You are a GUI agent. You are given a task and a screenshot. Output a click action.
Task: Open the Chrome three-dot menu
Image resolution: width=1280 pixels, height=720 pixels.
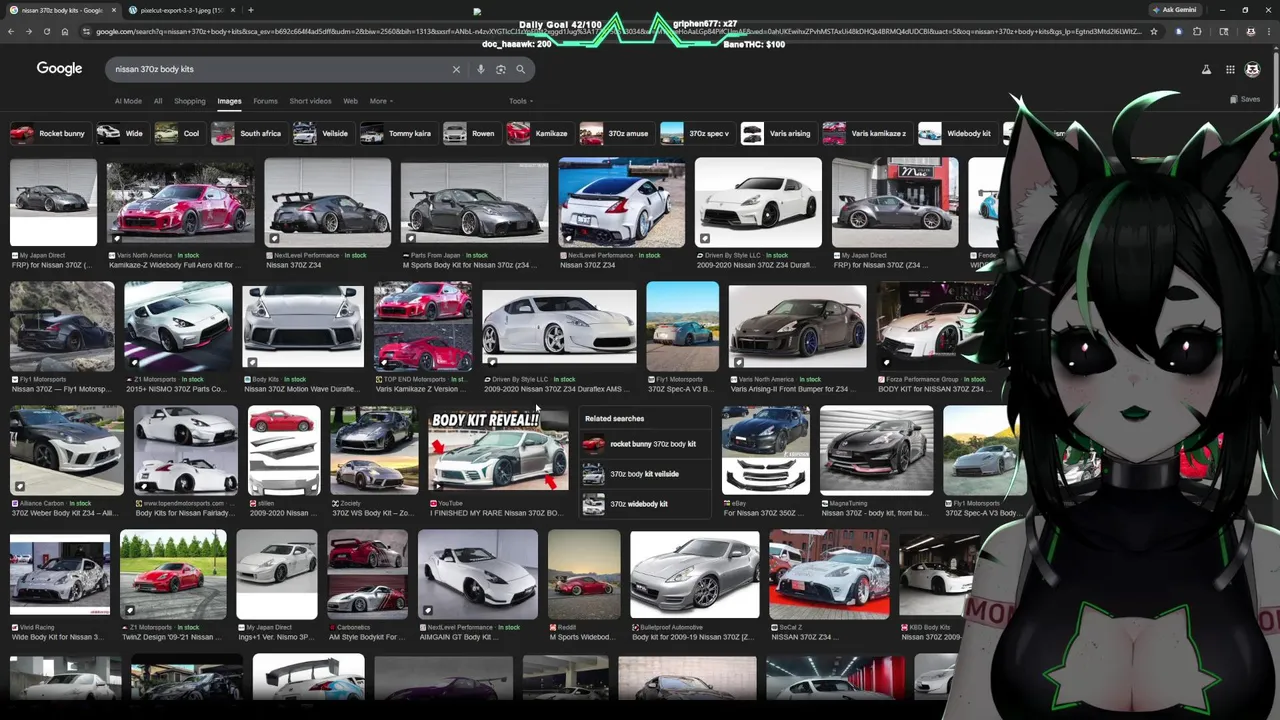coord(1267,31)
